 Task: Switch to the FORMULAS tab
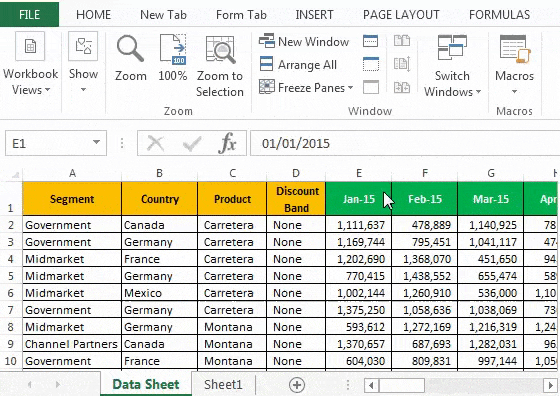[x=499, y=15]
